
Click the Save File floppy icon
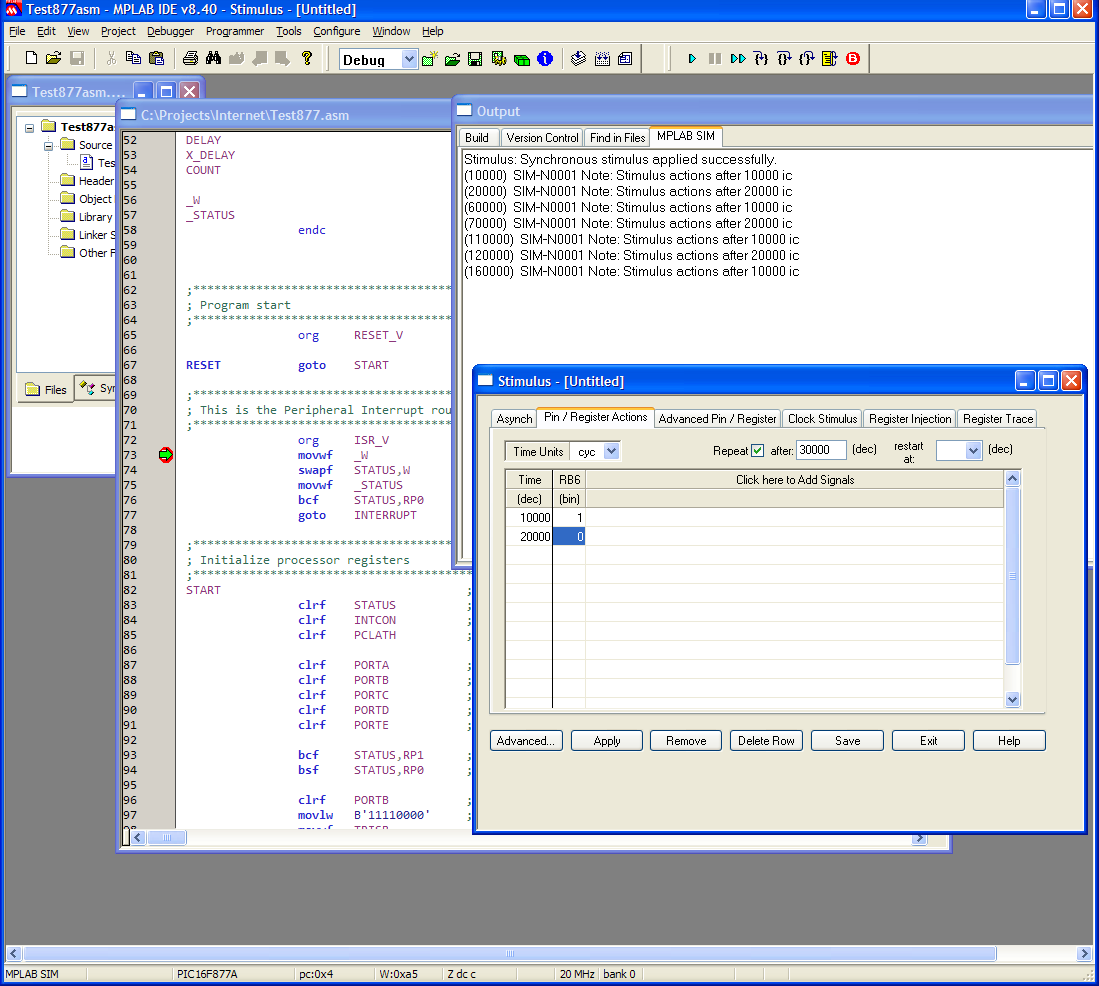(77, 58)
